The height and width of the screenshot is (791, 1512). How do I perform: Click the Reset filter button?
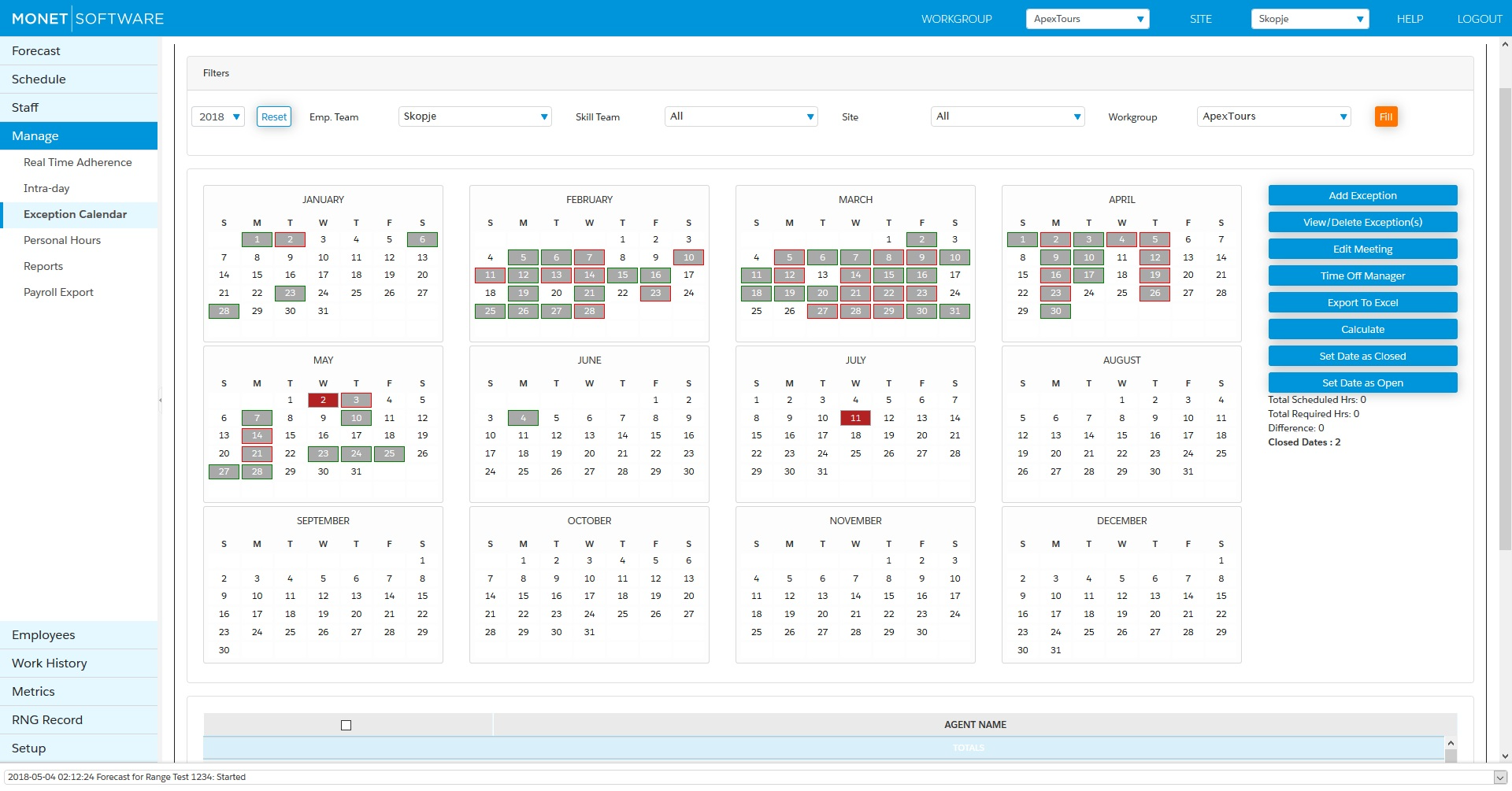click(274, 116)
